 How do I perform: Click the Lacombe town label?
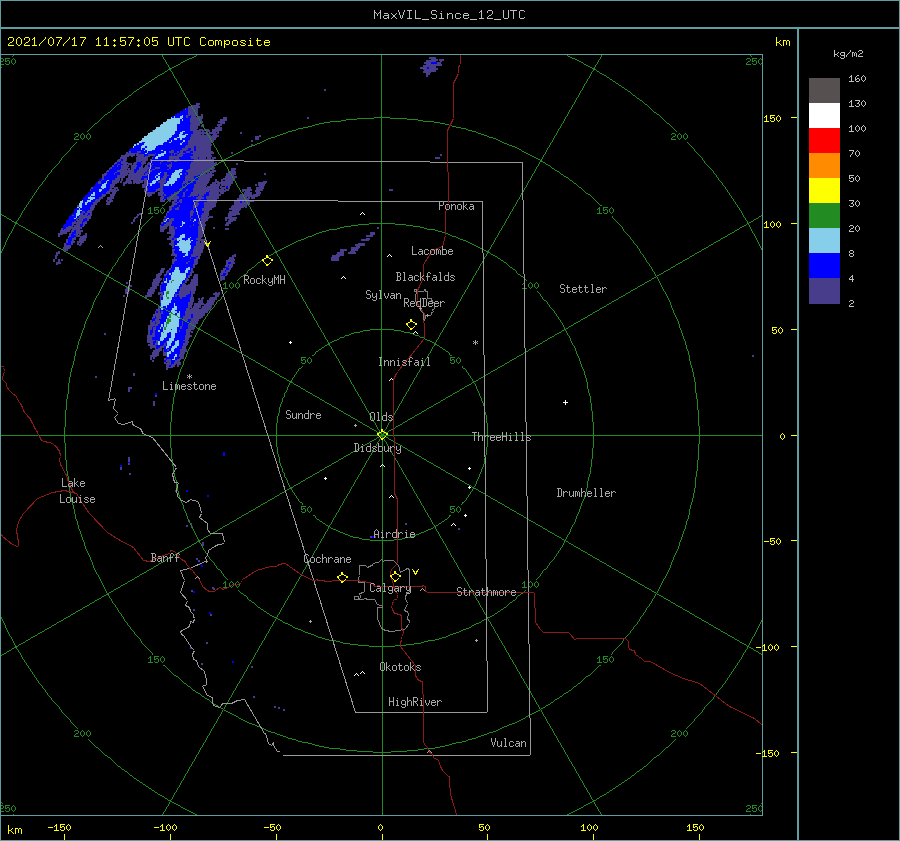[432, 251]
